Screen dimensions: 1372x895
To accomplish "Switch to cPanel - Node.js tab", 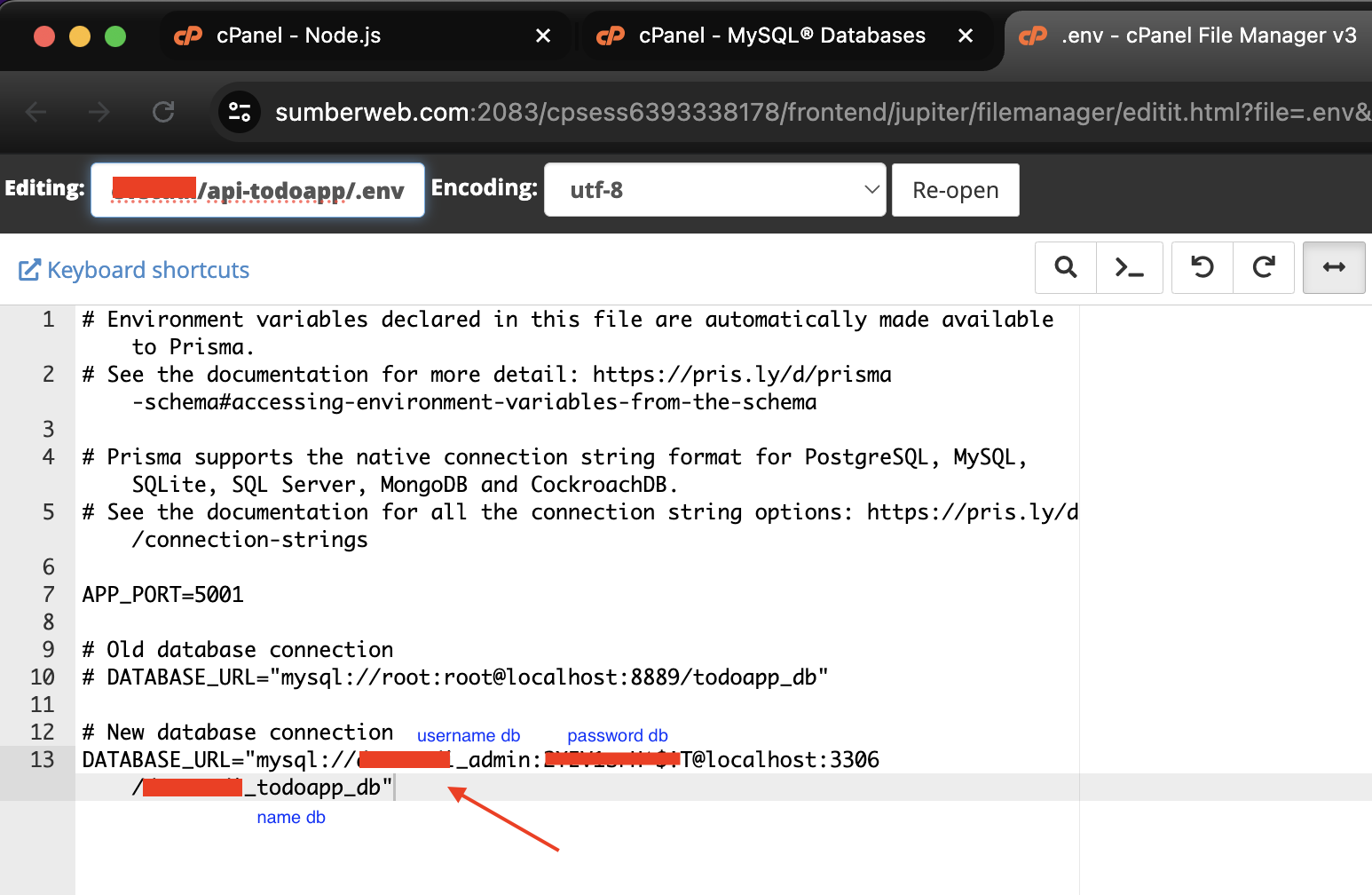I will pos(298,36).
